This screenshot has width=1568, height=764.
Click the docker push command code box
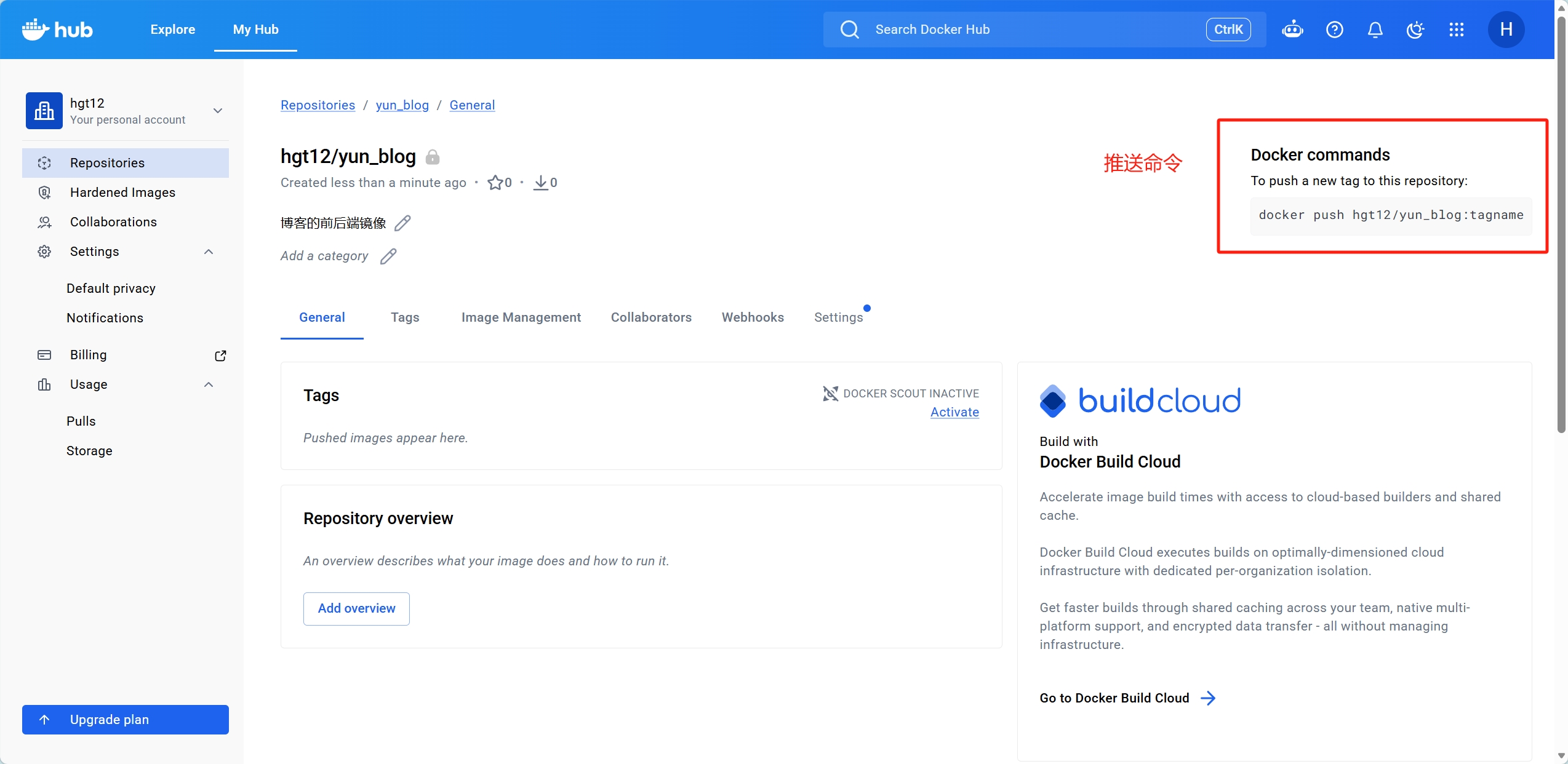pos(1391,215)
